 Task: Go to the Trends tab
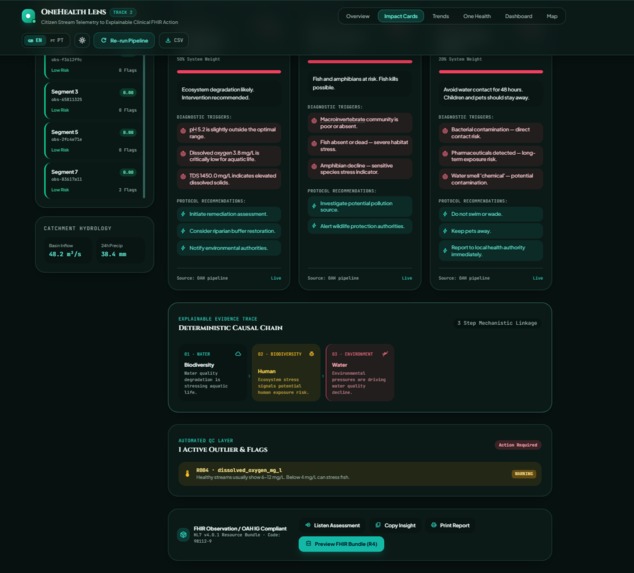(440, 16)
